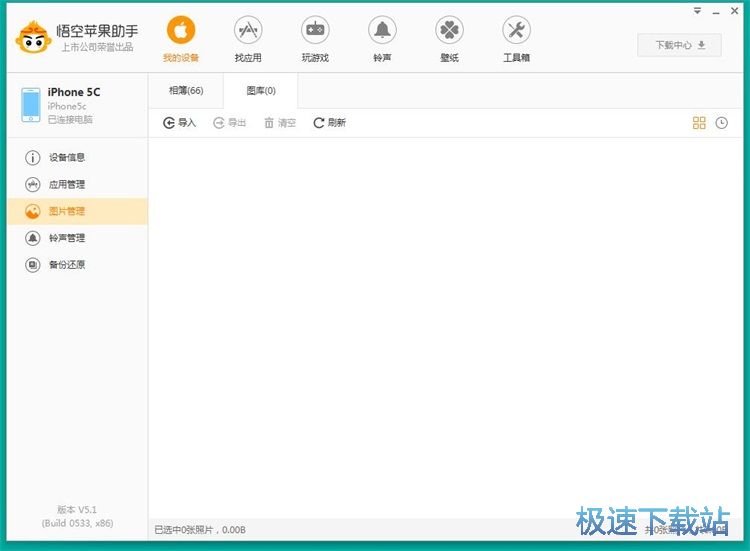The height and width of the screenshot is (551, 750).
Task: Click the 已连接电脑 connection status text
Action: click(x=70, y=119)
